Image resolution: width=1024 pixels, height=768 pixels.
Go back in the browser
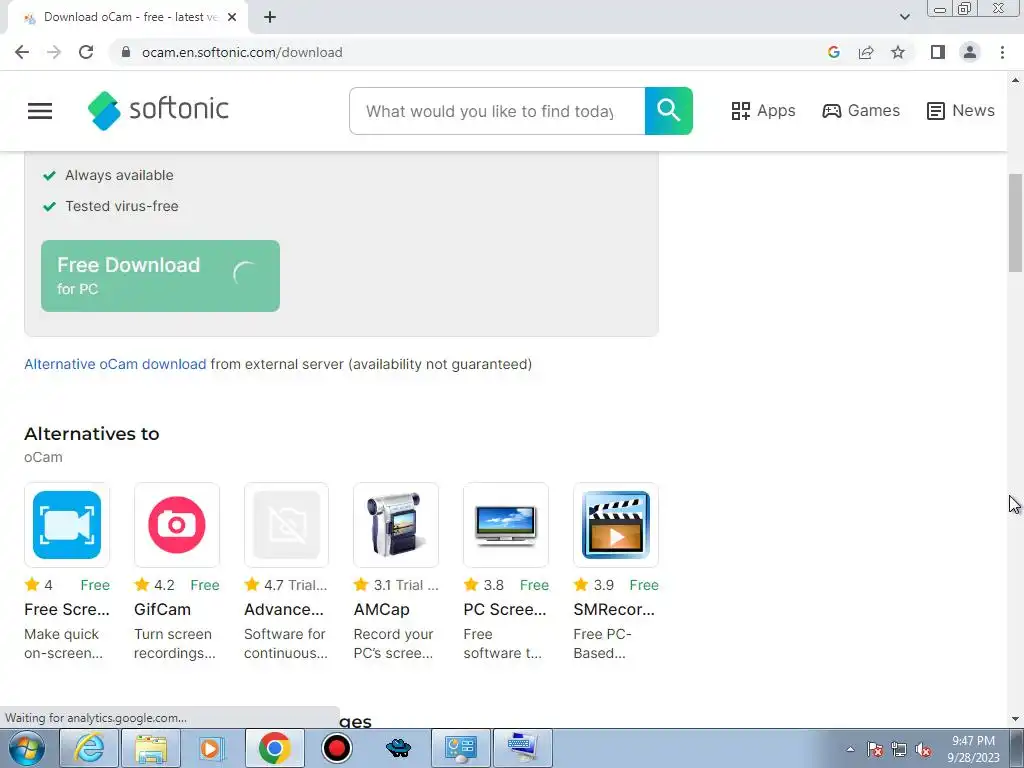[22, 52]
